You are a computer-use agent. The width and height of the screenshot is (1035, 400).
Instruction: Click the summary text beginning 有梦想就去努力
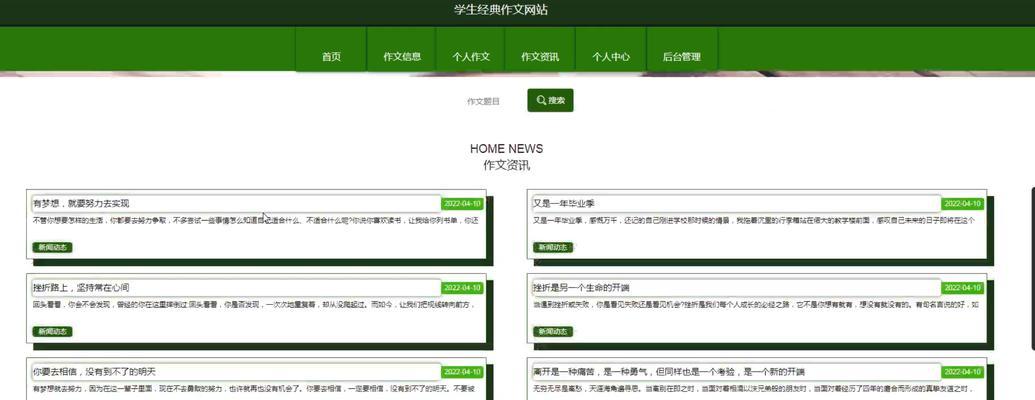[x=255, y=389]
